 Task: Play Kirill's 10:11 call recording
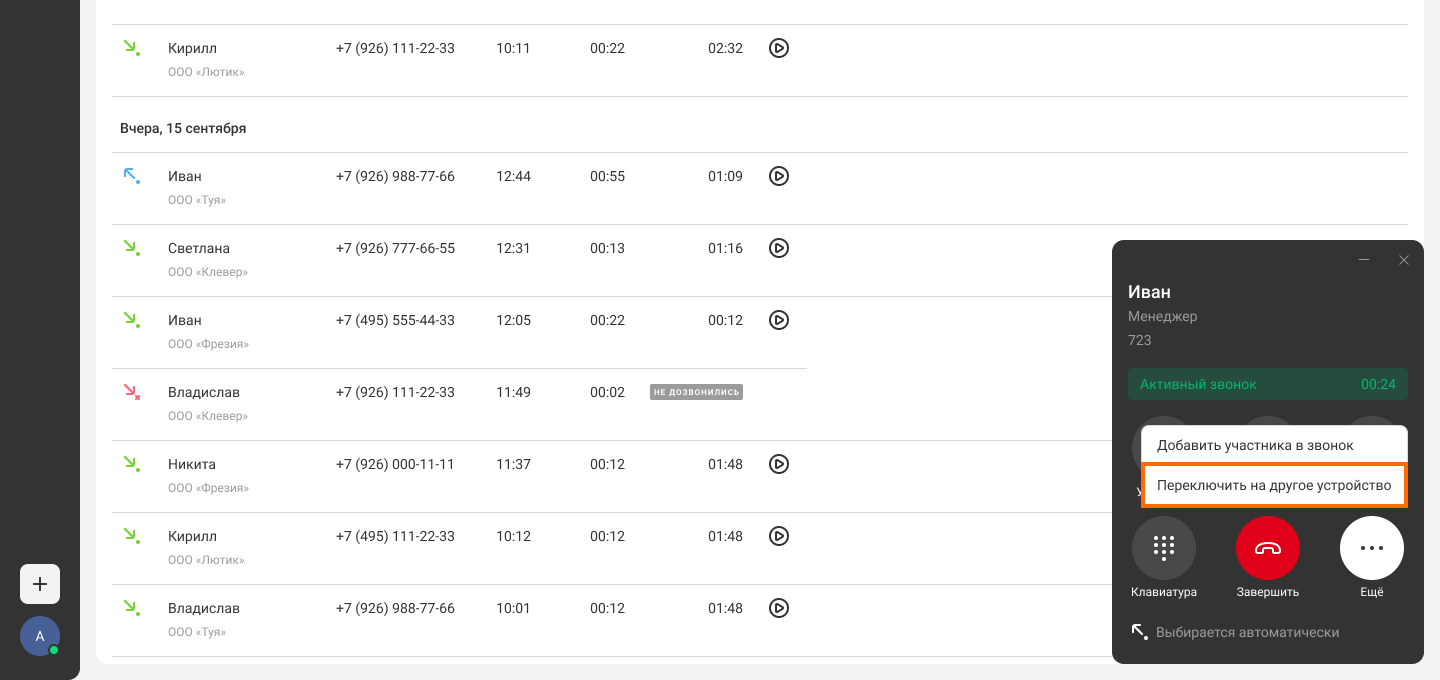click(779, 48)
